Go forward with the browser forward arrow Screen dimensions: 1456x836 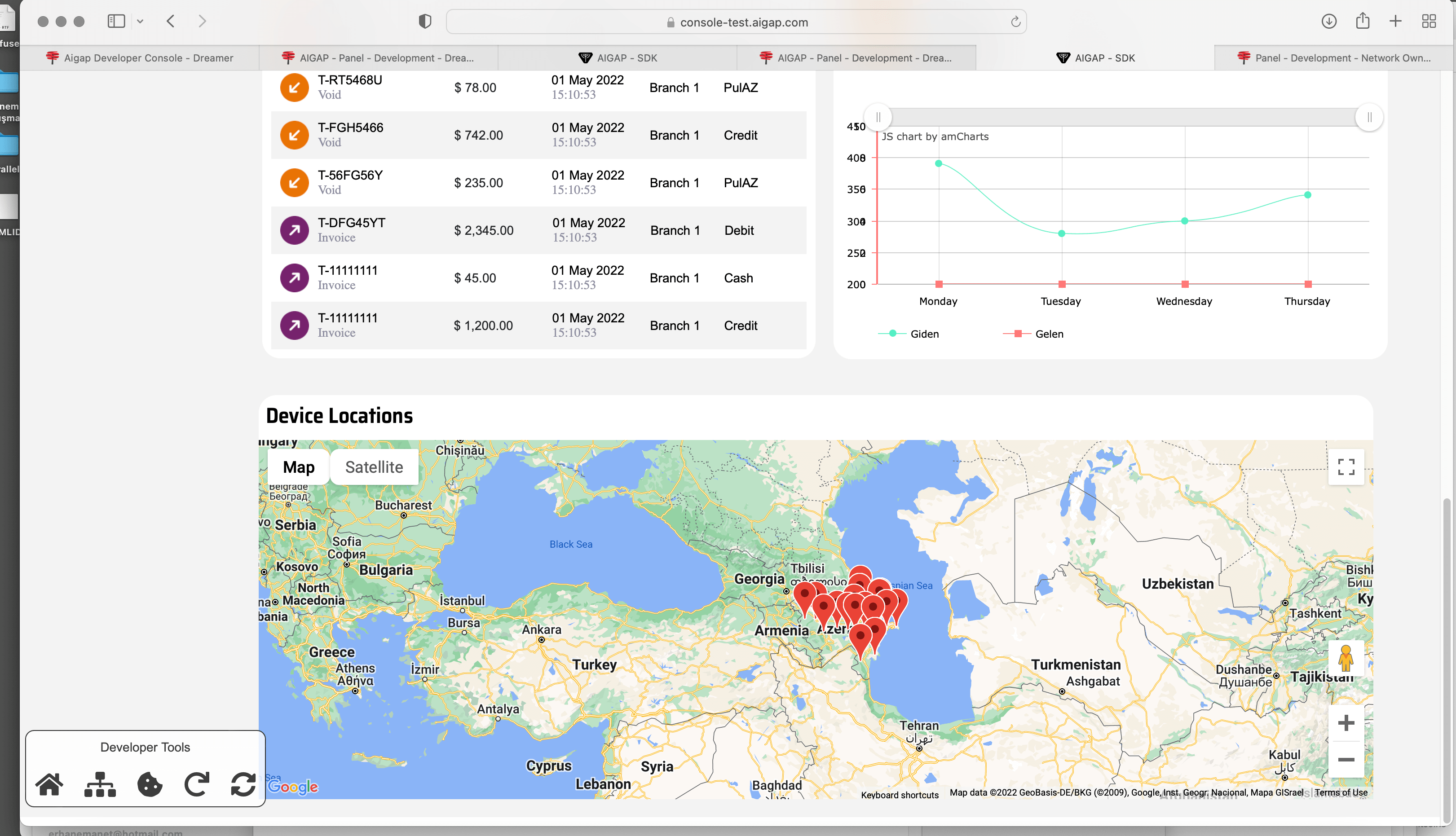point(202,21)
